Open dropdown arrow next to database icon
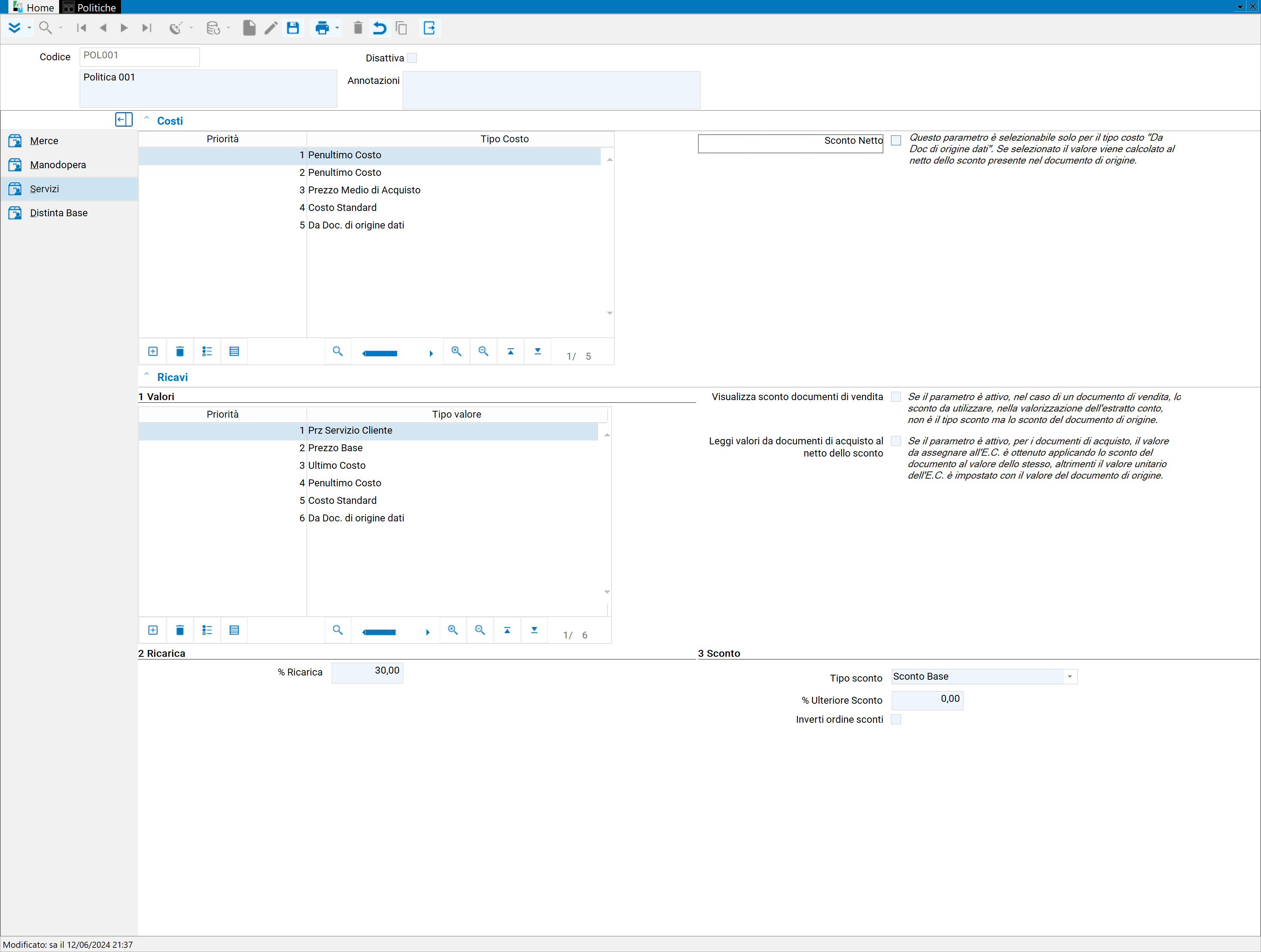Image resolution: width=1261 pixels, height=952 pixels. coord(228,28)
